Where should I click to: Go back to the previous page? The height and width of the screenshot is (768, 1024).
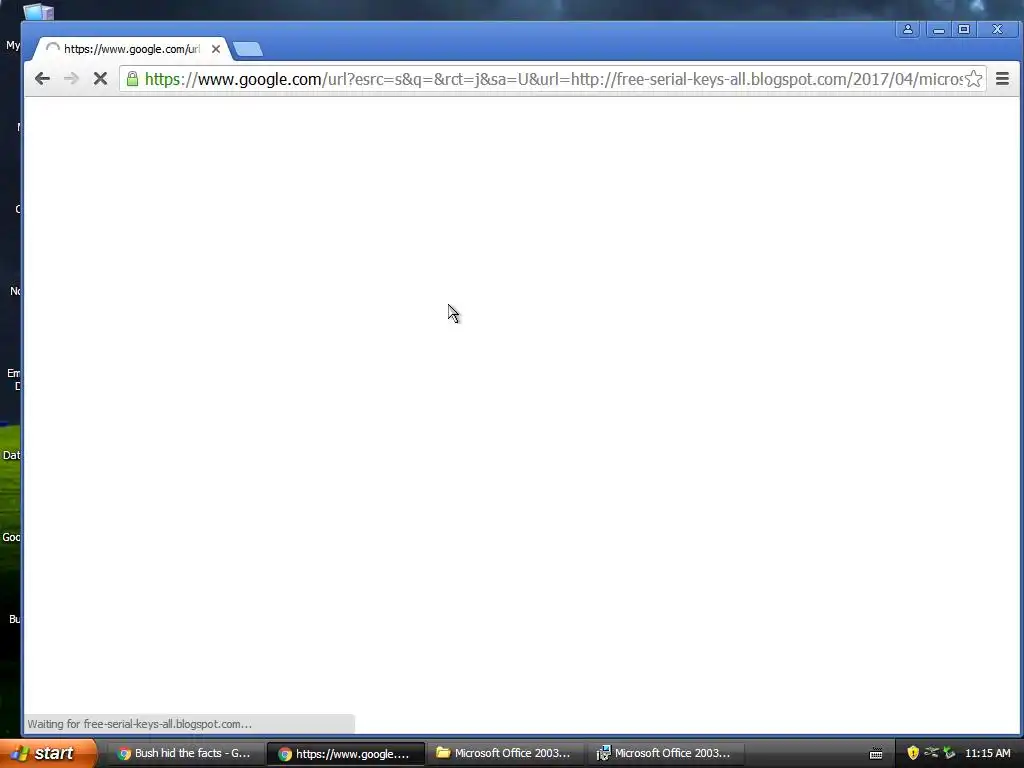[42, 79]
